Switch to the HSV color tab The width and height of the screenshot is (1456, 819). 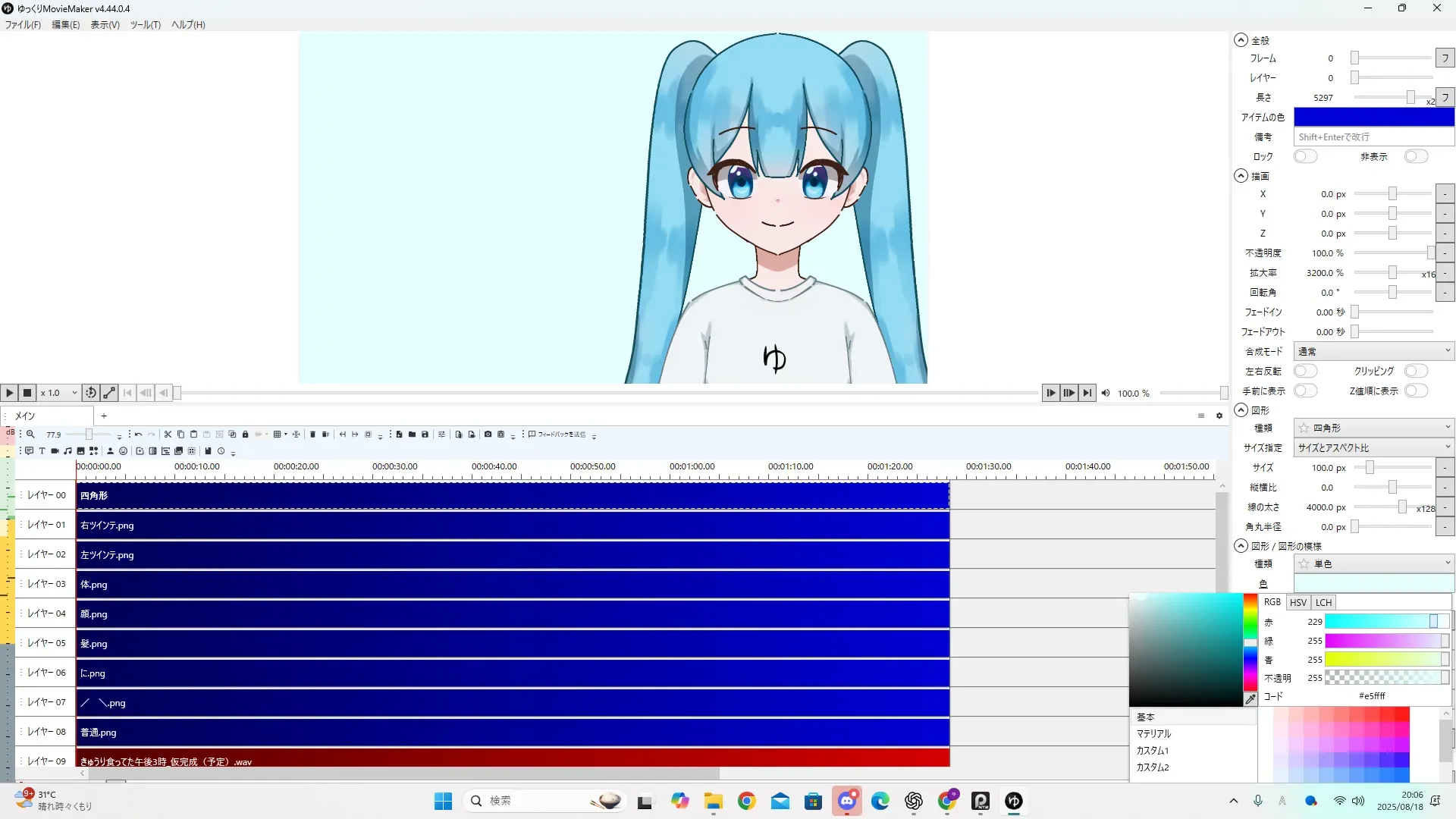click(1298, 602)
